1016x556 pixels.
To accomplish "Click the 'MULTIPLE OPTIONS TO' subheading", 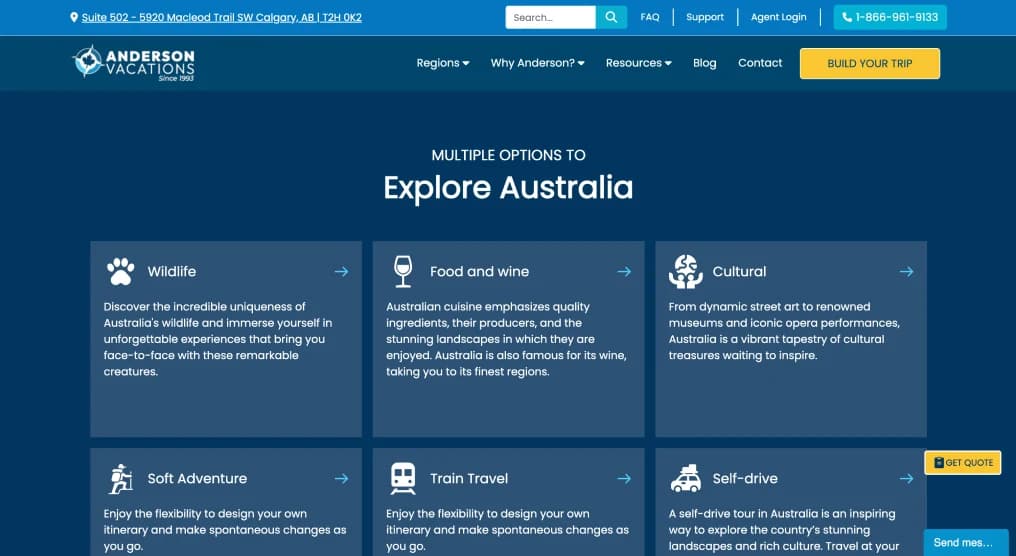I will (508, 155).
